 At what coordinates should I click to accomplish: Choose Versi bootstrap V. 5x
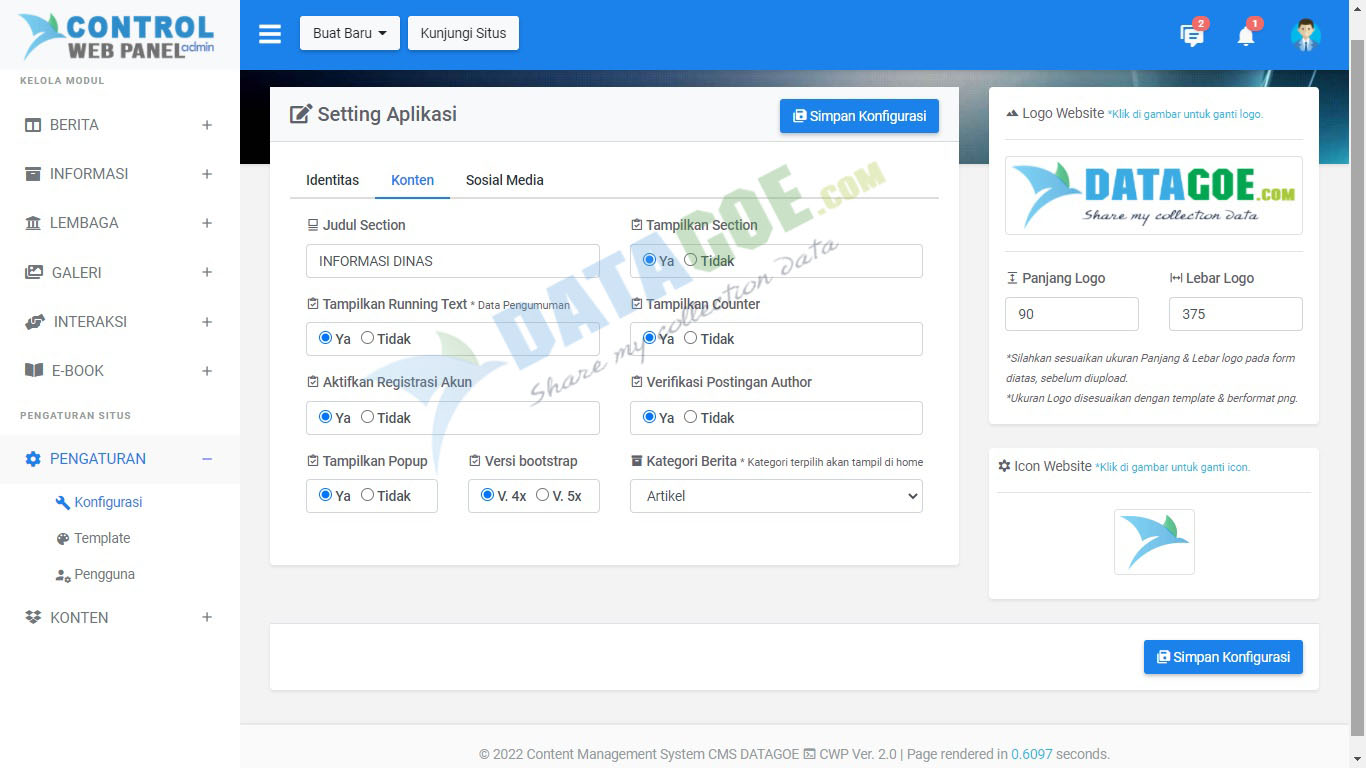[x=543, y=495]
